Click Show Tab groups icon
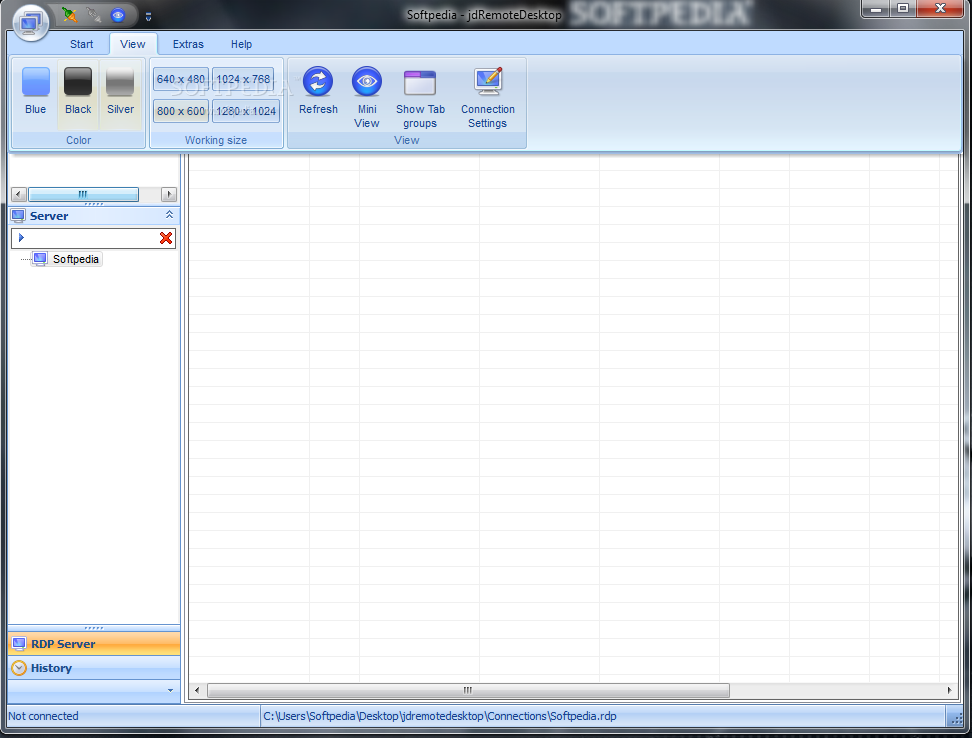Viewport: 972px width, 738px height. pyautogui.click(x=420, y=82)
